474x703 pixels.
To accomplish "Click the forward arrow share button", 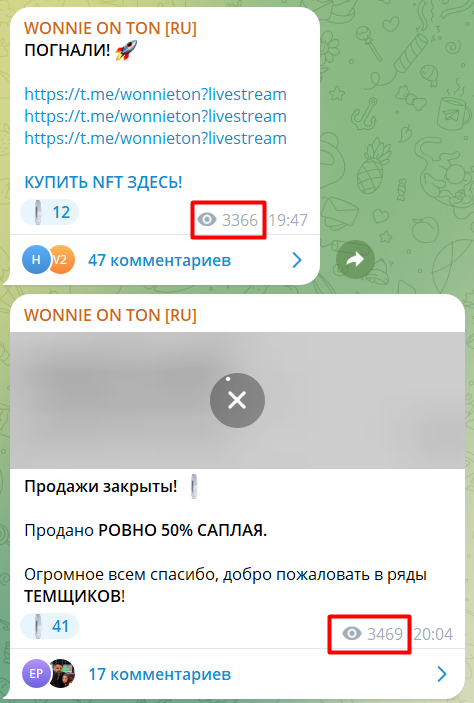I will (x=355, y=260).
